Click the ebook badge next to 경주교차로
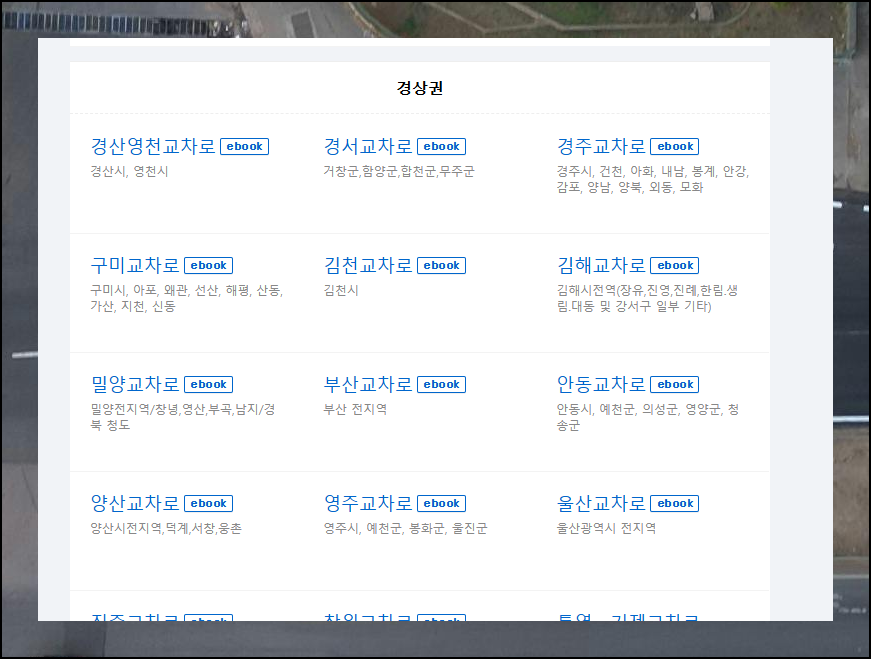The height and width of the screenshot is (659, 871). [675, 147]
